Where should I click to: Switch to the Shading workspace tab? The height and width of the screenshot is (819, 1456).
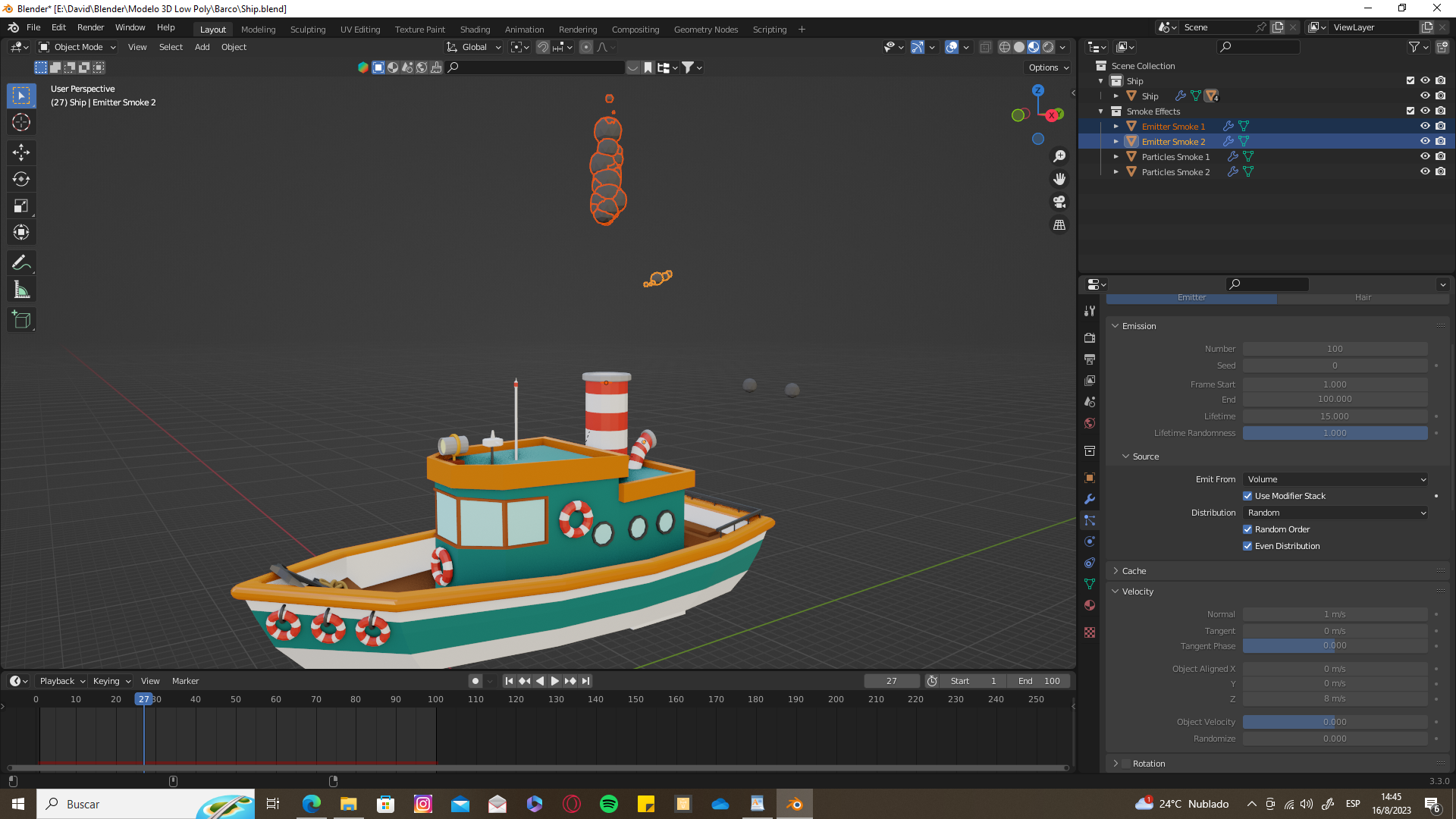click(x=475, y=30)
